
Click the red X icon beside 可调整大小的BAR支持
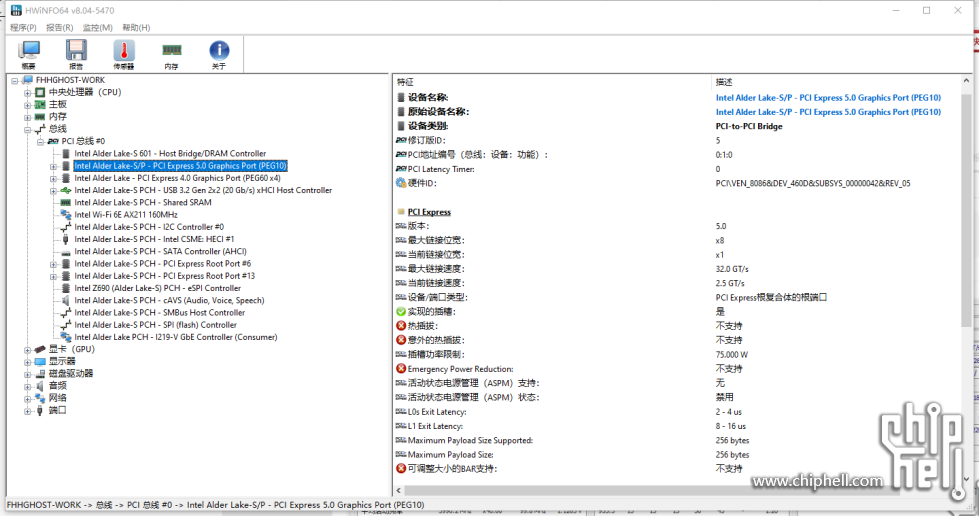401,468
